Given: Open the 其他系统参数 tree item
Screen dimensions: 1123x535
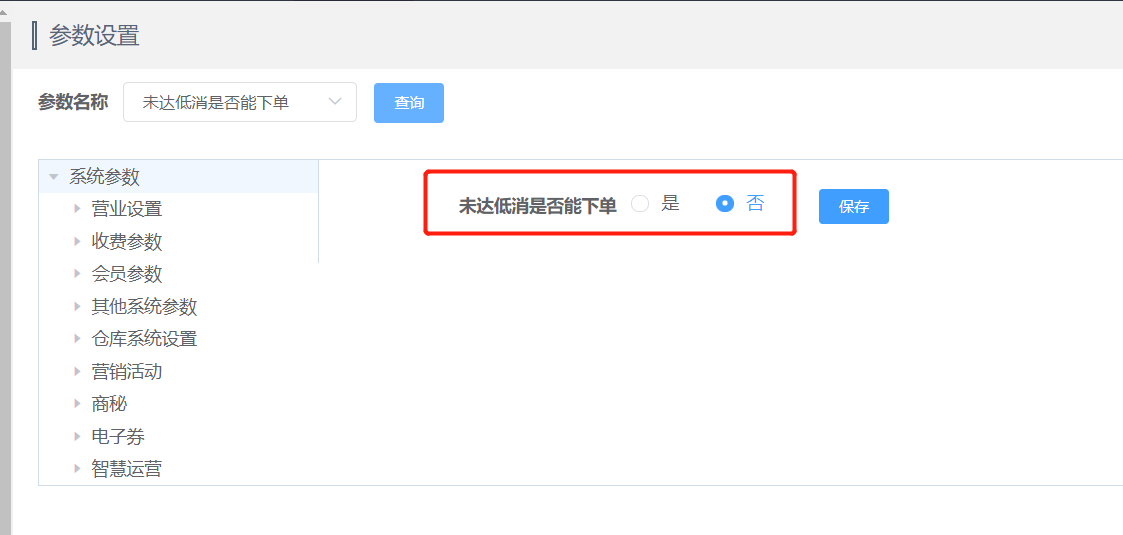Looking at the screenshot, I should (x=144, y=307).
